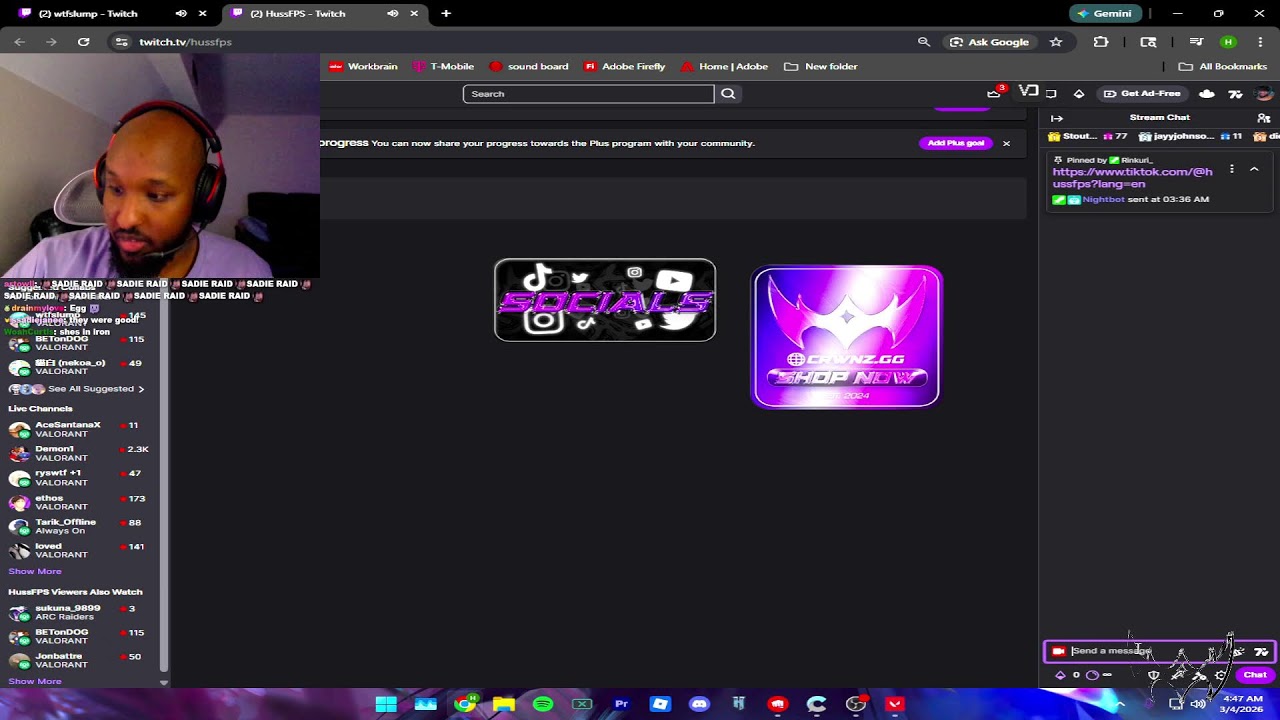This screenshot has width=1280, height=720.
Task: Open the Home | Adobe bookmark
Action: [724, 67]
